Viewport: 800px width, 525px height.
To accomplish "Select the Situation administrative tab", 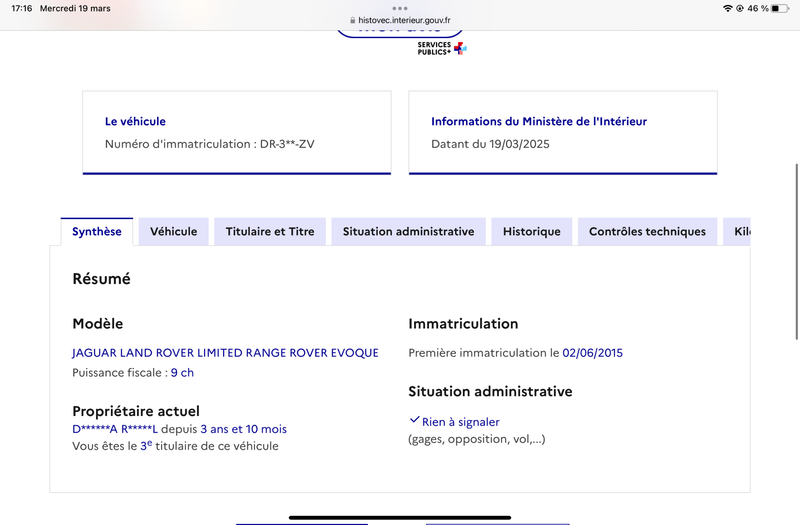I will point(408,232).
